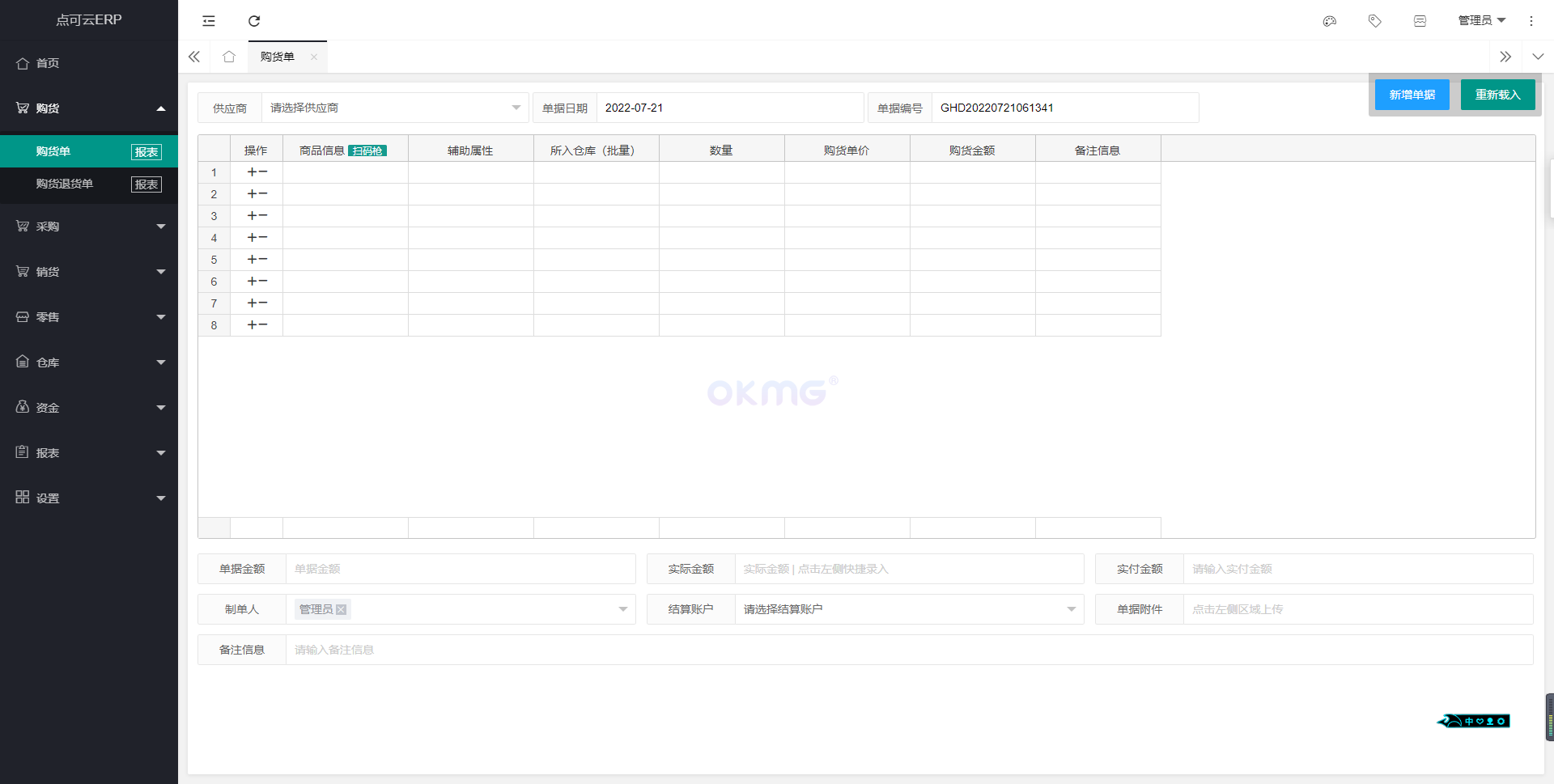Click the 单据金额 input field
1554x784 pixels.
coord(461,569)
